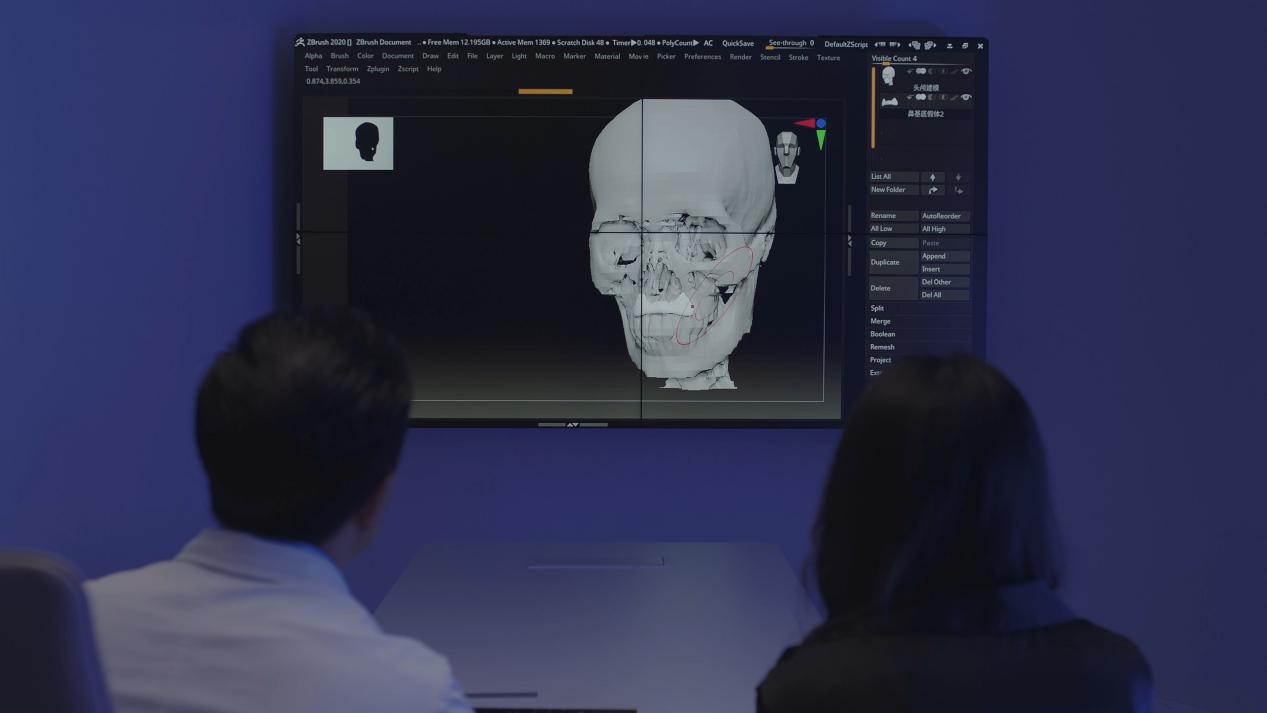
Task: Click the skull subtool thumbnail icon
Action: coord(888,76)
